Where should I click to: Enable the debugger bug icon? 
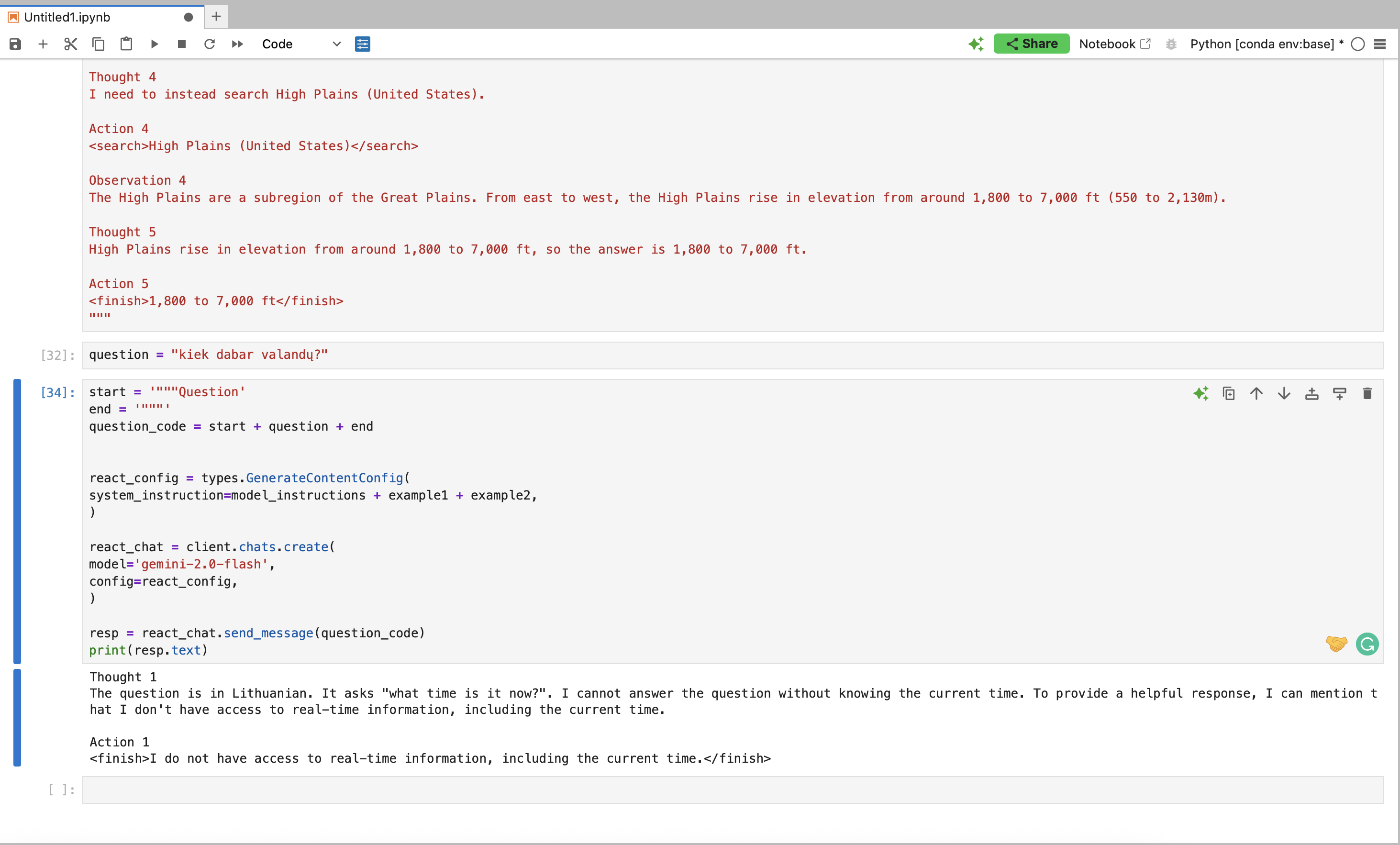[x=1171, y=44]
